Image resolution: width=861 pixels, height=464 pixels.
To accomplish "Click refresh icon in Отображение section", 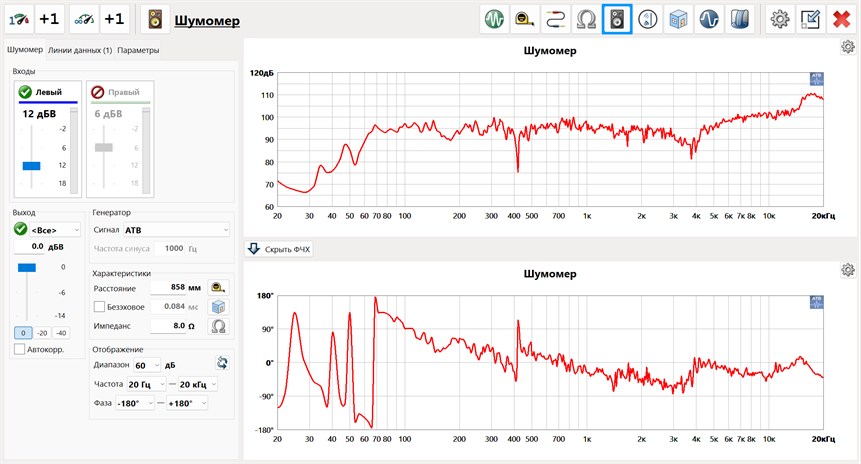I will [223, 364].
